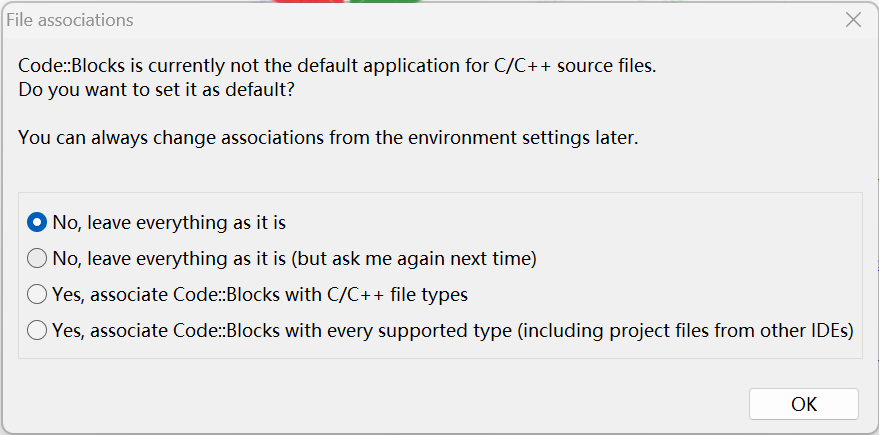Click the "Yes, associate Code::Blocks with C/C++ file types" label

(x=260, y=295)
